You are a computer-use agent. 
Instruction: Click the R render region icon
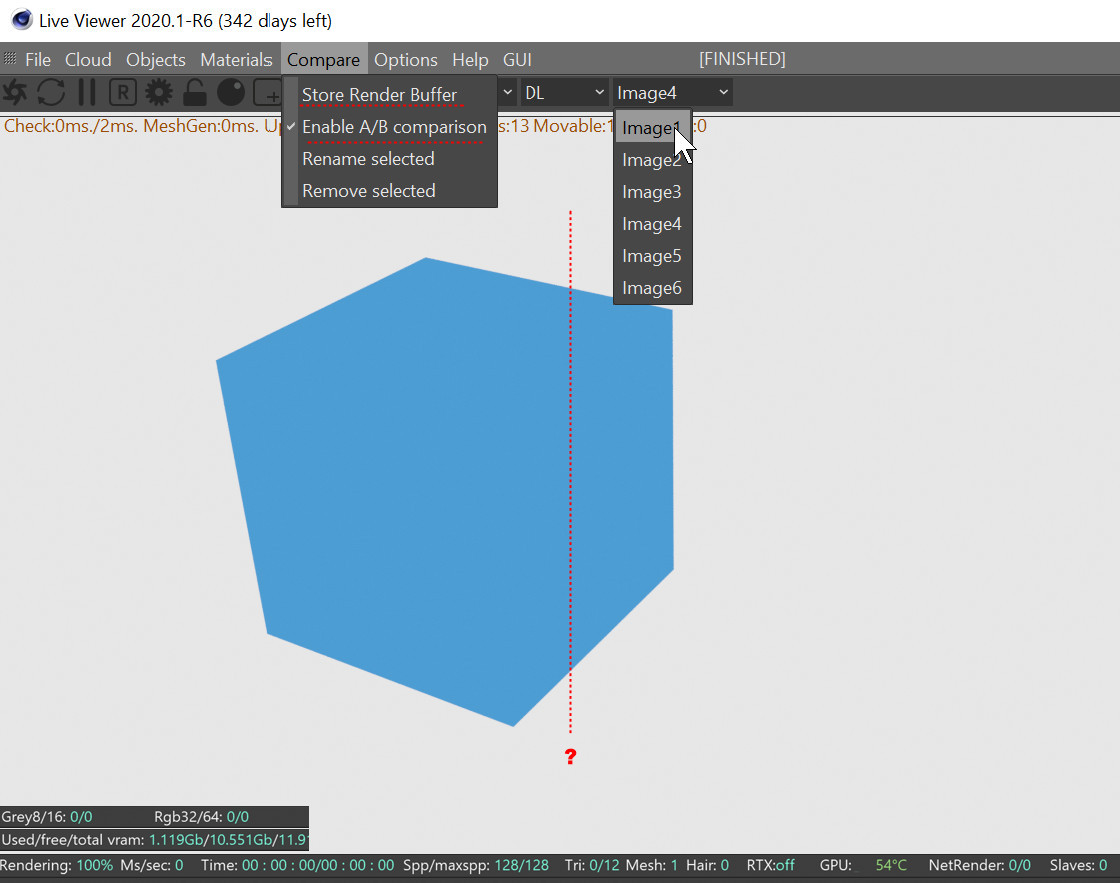coord(123,93)
